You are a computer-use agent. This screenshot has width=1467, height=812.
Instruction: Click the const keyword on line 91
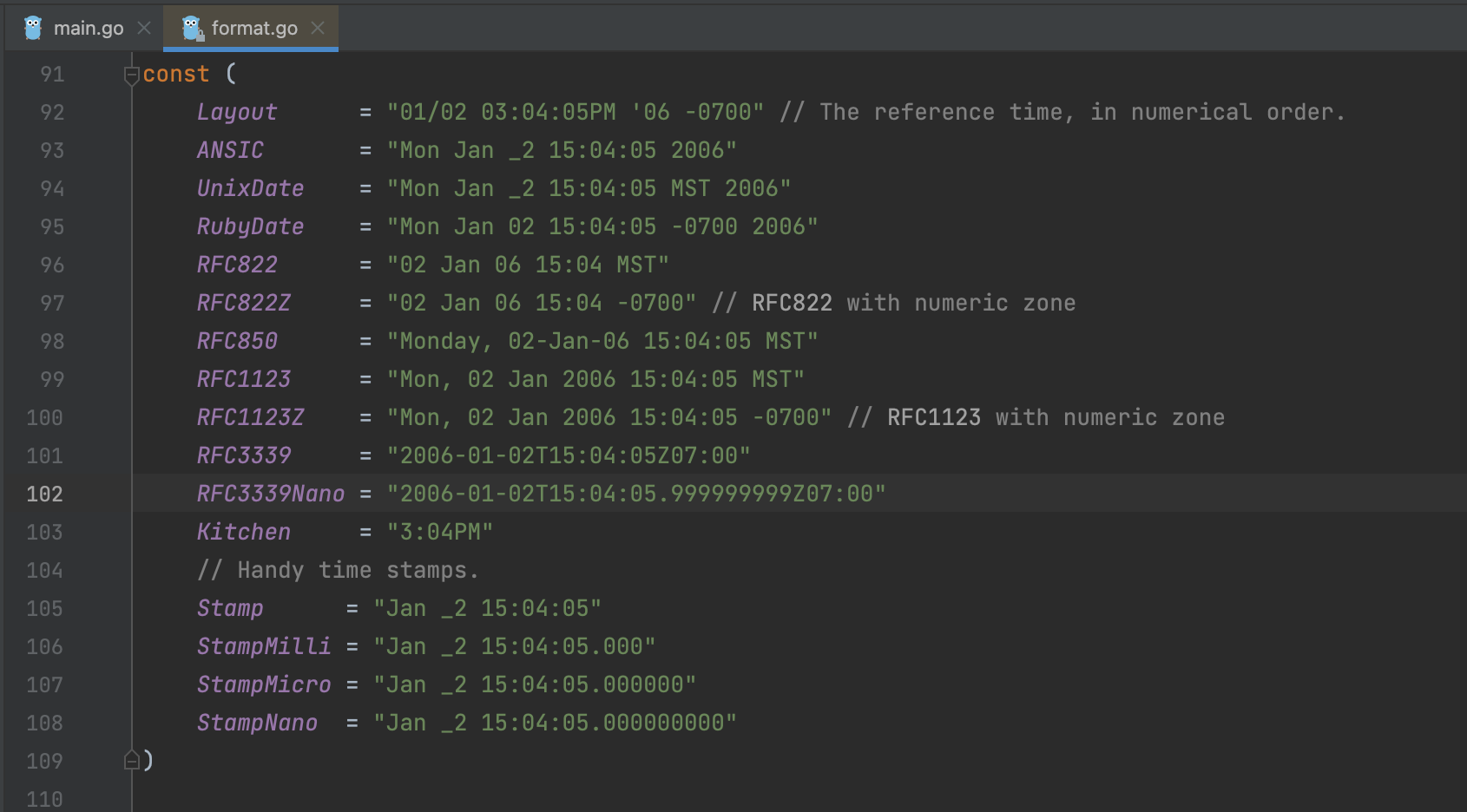point(176,74)
